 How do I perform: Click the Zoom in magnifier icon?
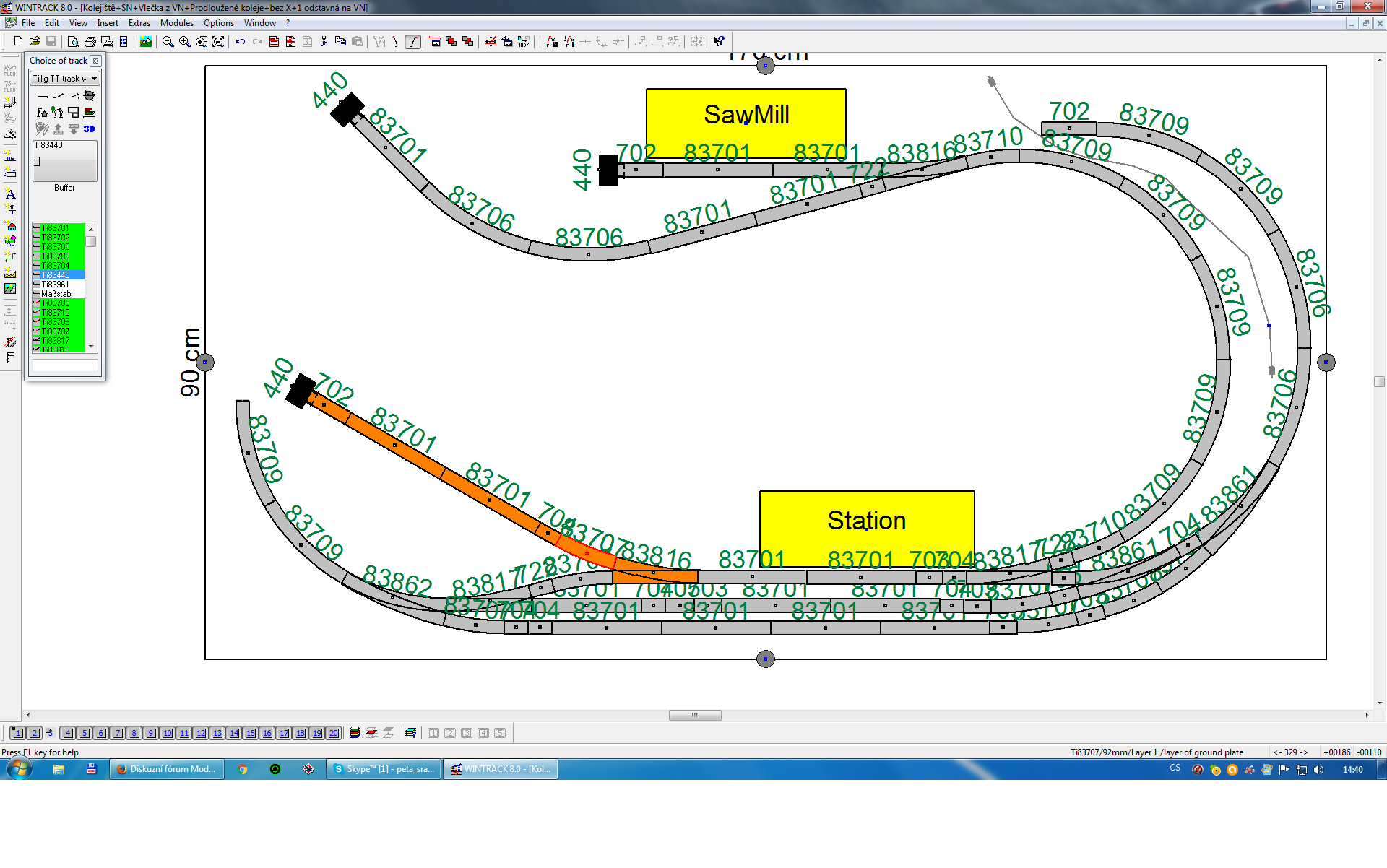click(185, 42)
